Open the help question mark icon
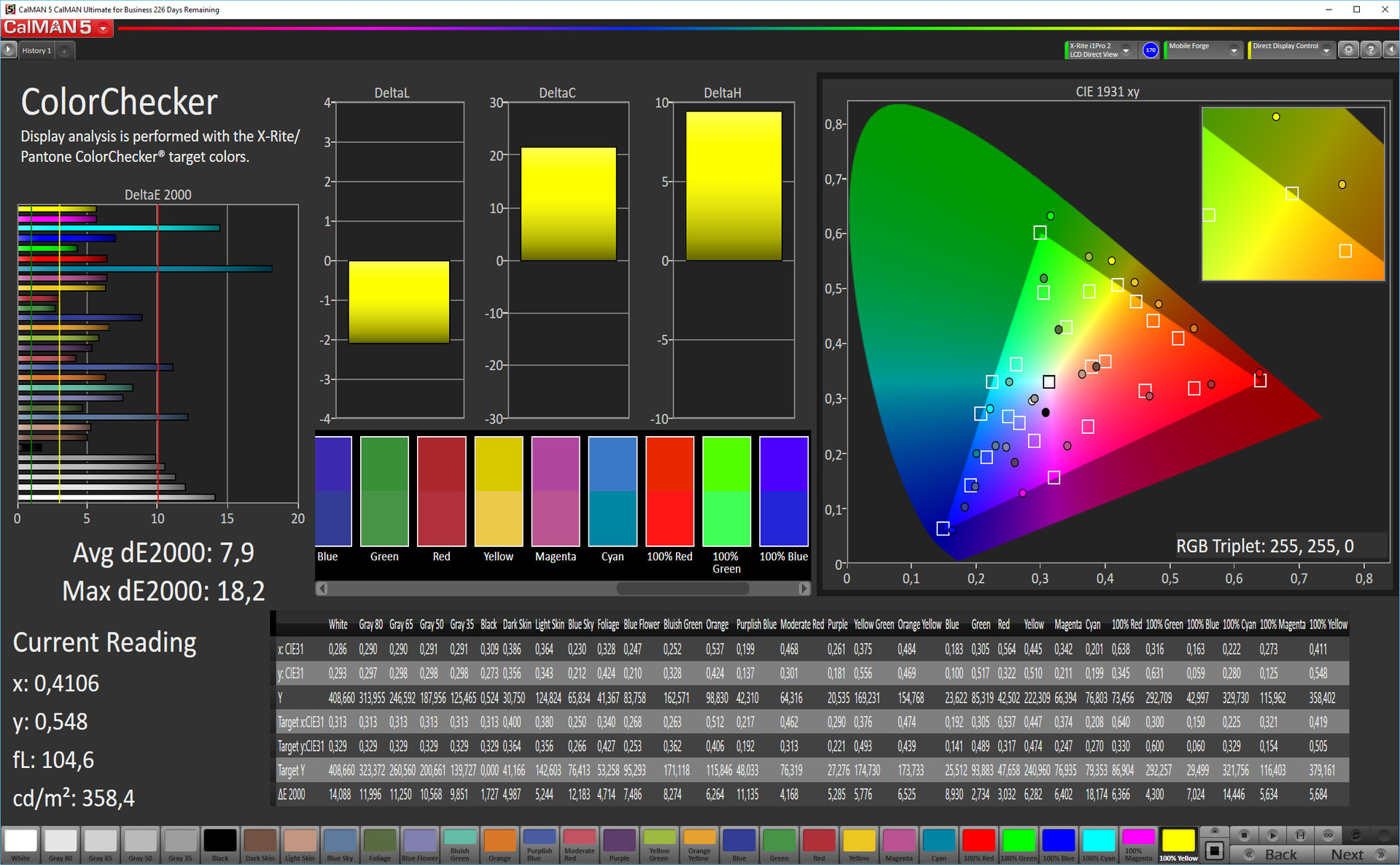The width and height of the screenshot is (1400, 865). [x=1370, y=50]
